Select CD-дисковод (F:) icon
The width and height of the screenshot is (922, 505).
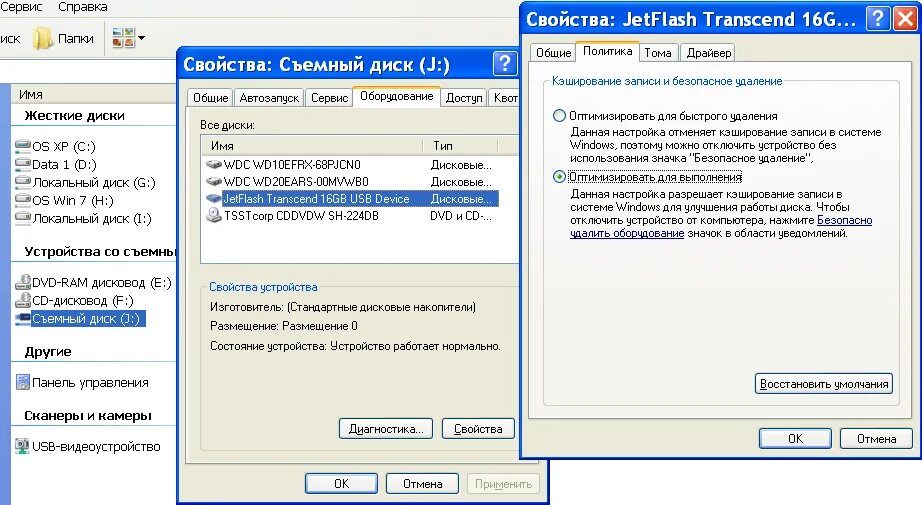(x=22, y=300)
